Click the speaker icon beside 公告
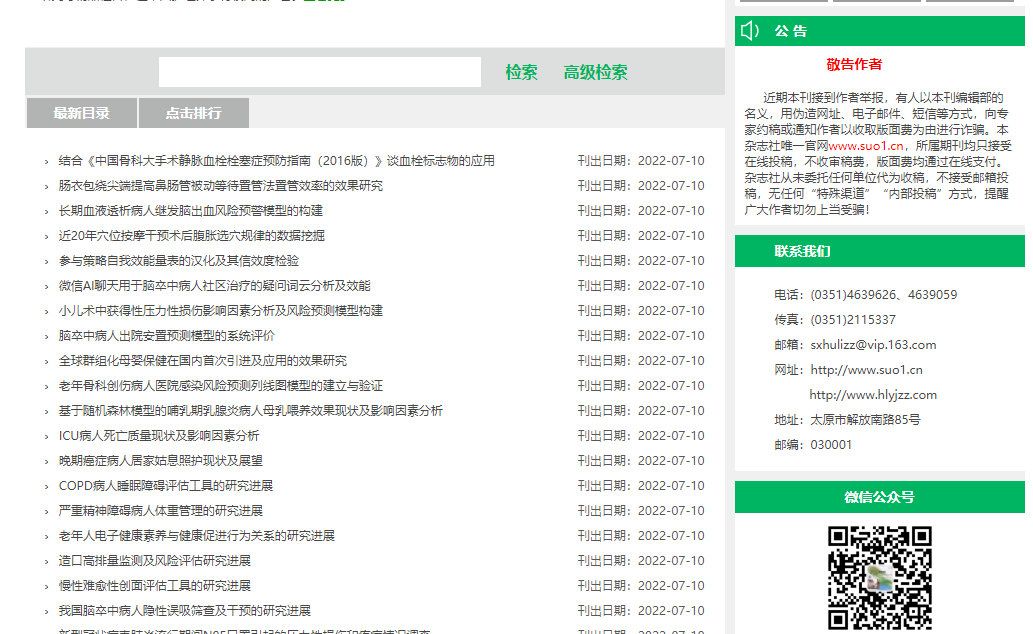The height and width of the screenshot is (634, 1033). [x=750, y=31]
